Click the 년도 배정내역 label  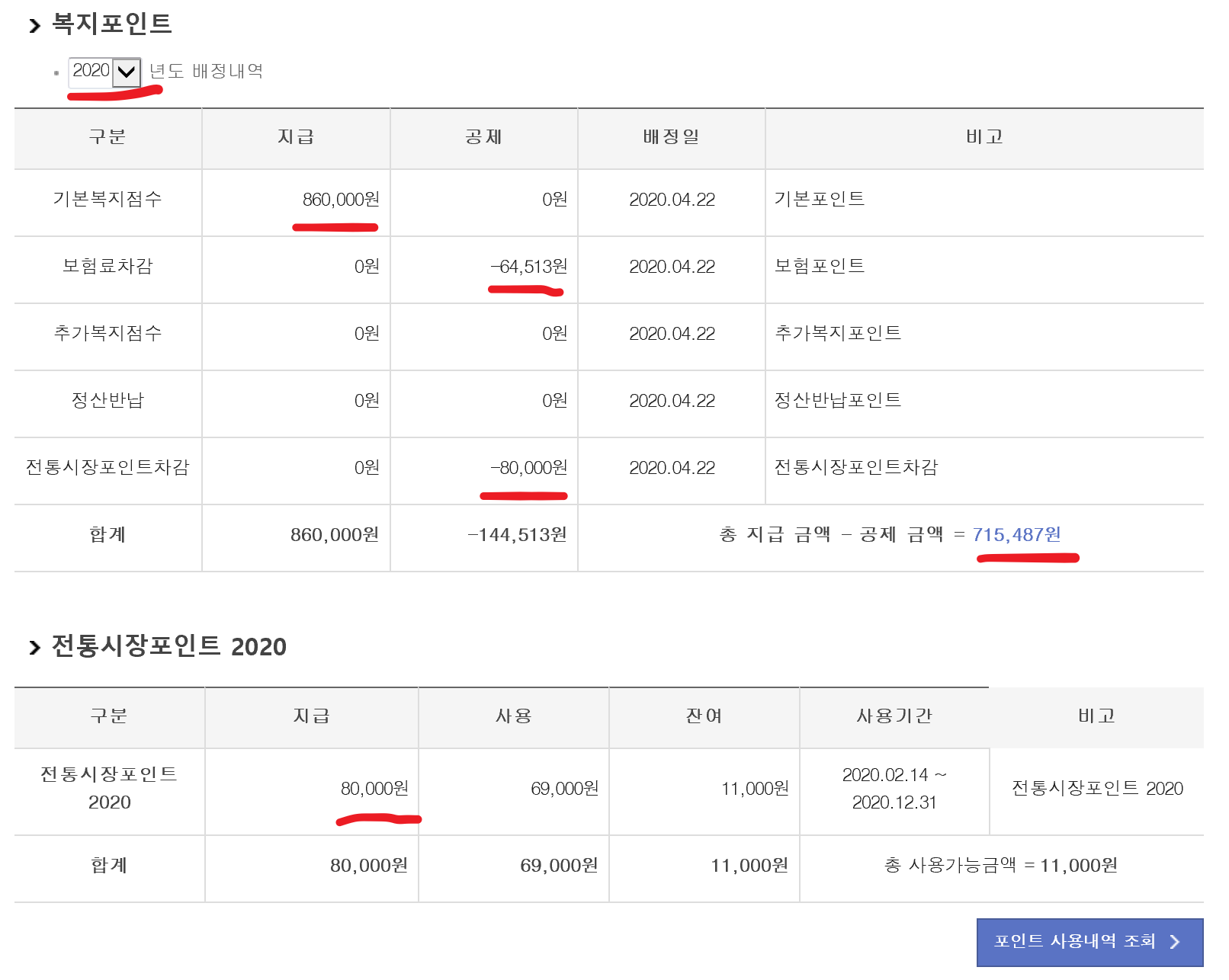(206, 72)
